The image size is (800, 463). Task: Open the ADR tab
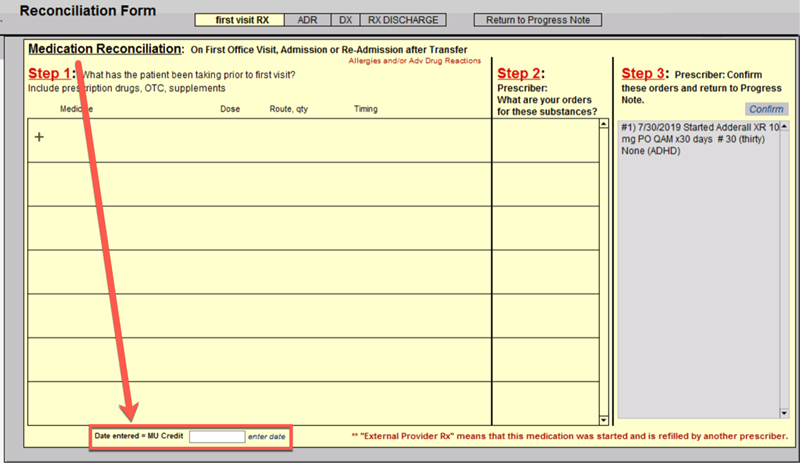point(307,20)
